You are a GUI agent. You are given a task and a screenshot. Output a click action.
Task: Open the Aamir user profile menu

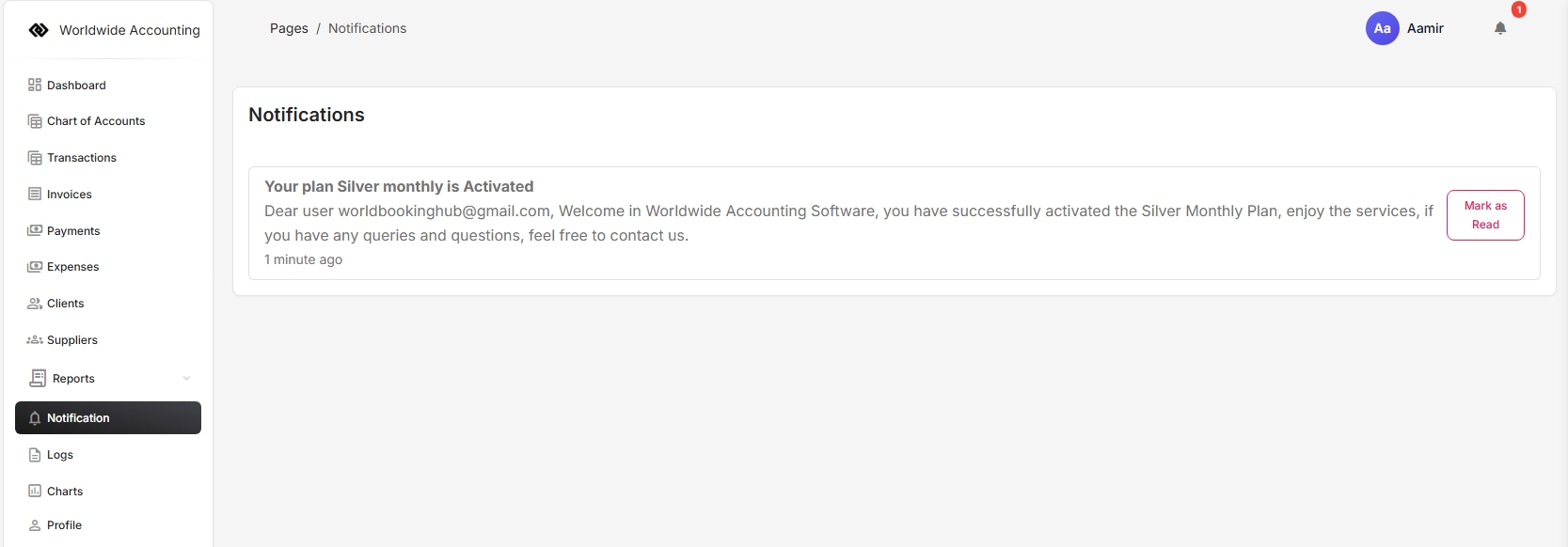(1425, 28)
